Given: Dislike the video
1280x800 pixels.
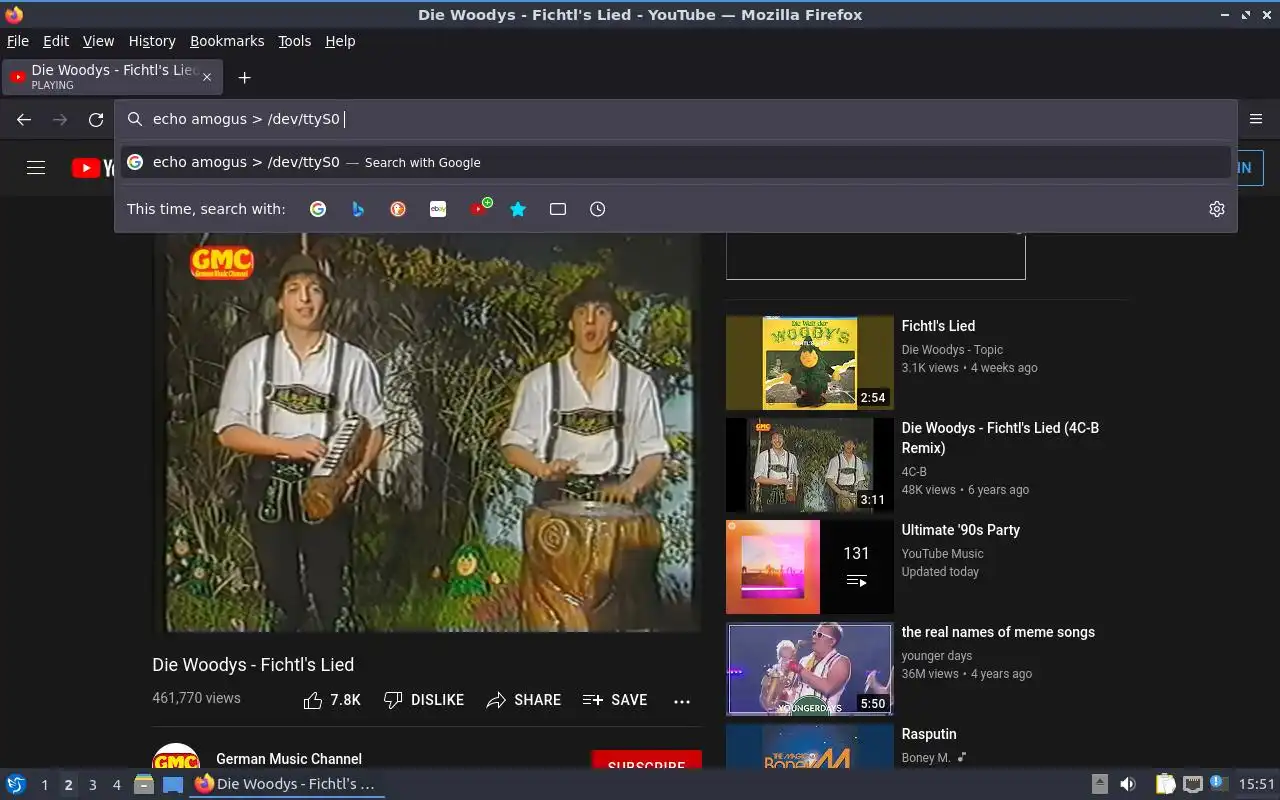Looking at the screenshot, I should tap(424, 700).
